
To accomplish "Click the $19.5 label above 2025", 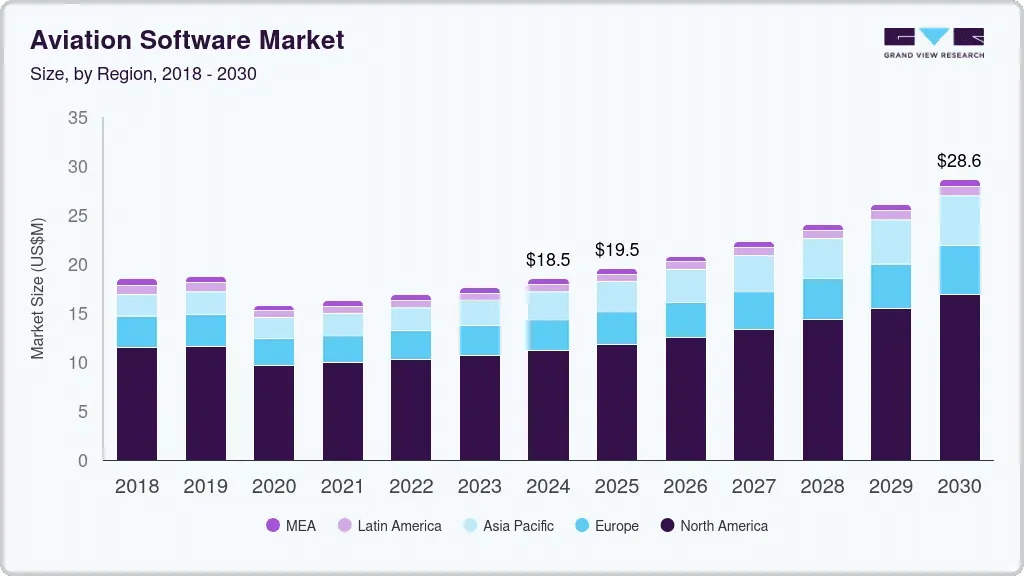I will 617,249.
